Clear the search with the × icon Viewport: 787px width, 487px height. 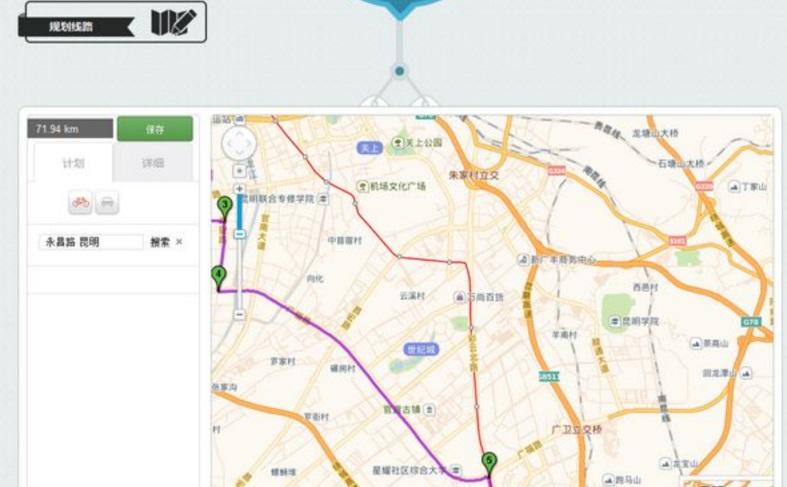(x=179, y=241)
